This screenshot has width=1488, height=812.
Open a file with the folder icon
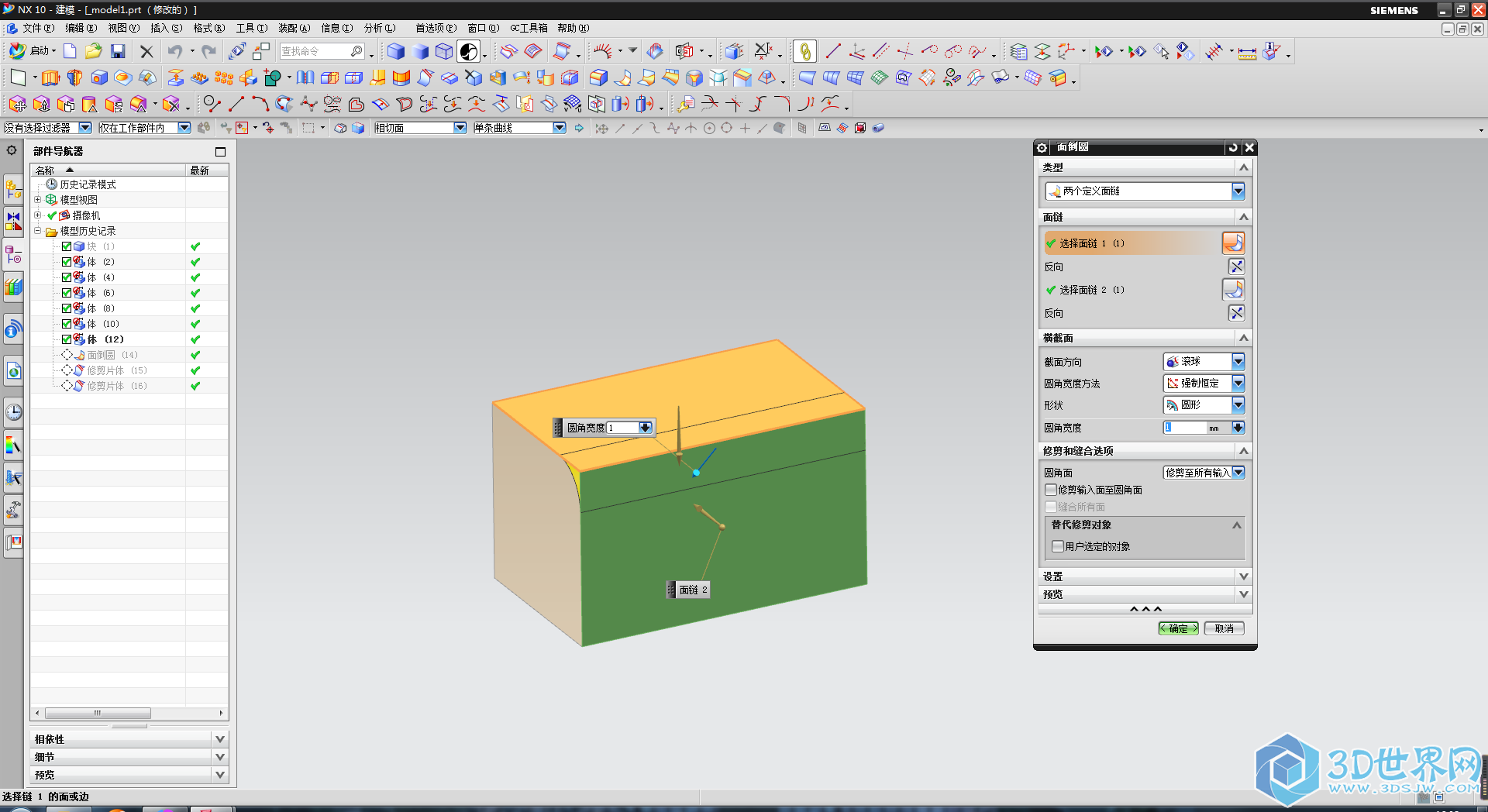pyautogui.click(x=94, y=51)
